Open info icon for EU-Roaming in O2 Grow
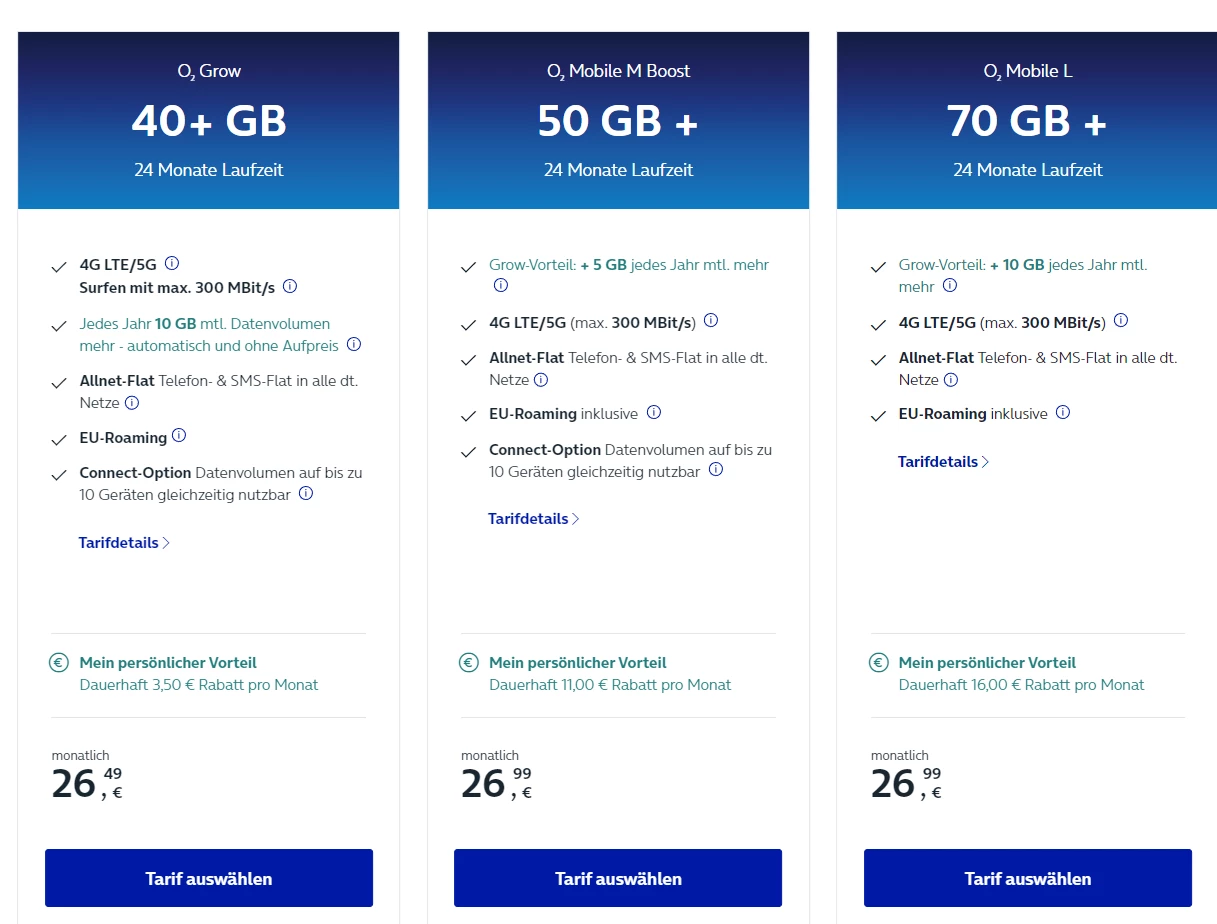 pyautogui.click(x=179, y=436)
